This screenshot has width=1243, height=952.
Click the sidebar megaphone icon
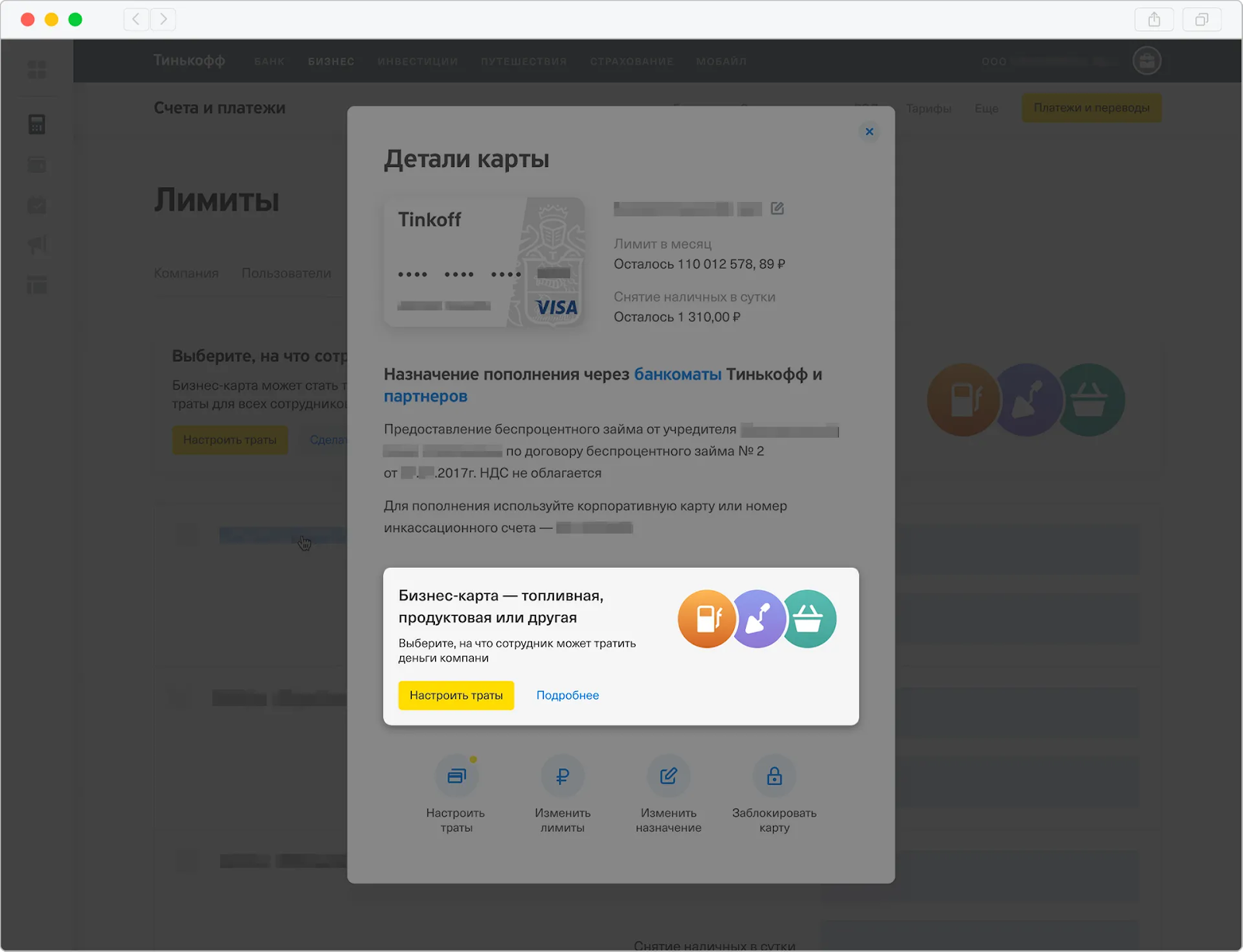coord(37,245)
